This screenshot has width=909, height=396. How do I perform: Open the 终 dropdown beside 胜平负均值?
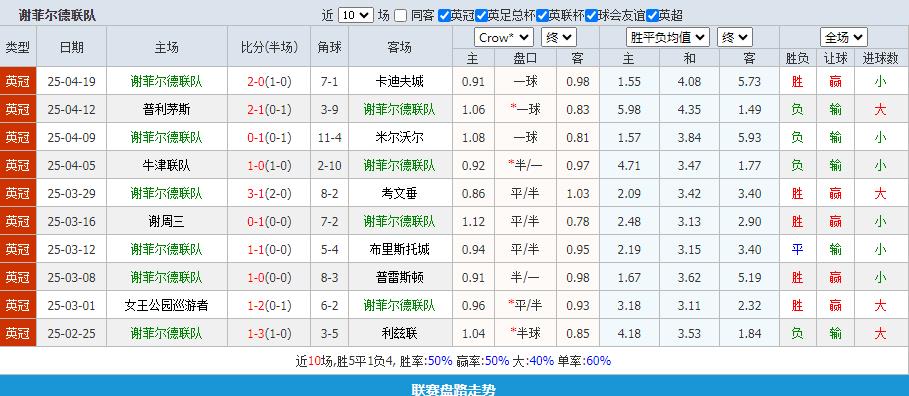tap(735, 38)
